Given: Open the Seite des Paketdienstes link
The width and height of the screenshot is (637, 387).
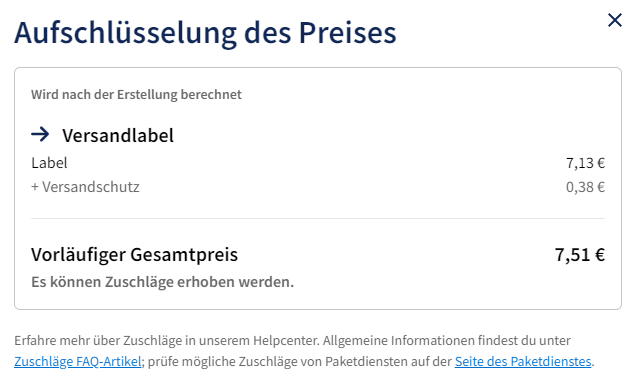Looking at the screenshot, I should 523,361.
